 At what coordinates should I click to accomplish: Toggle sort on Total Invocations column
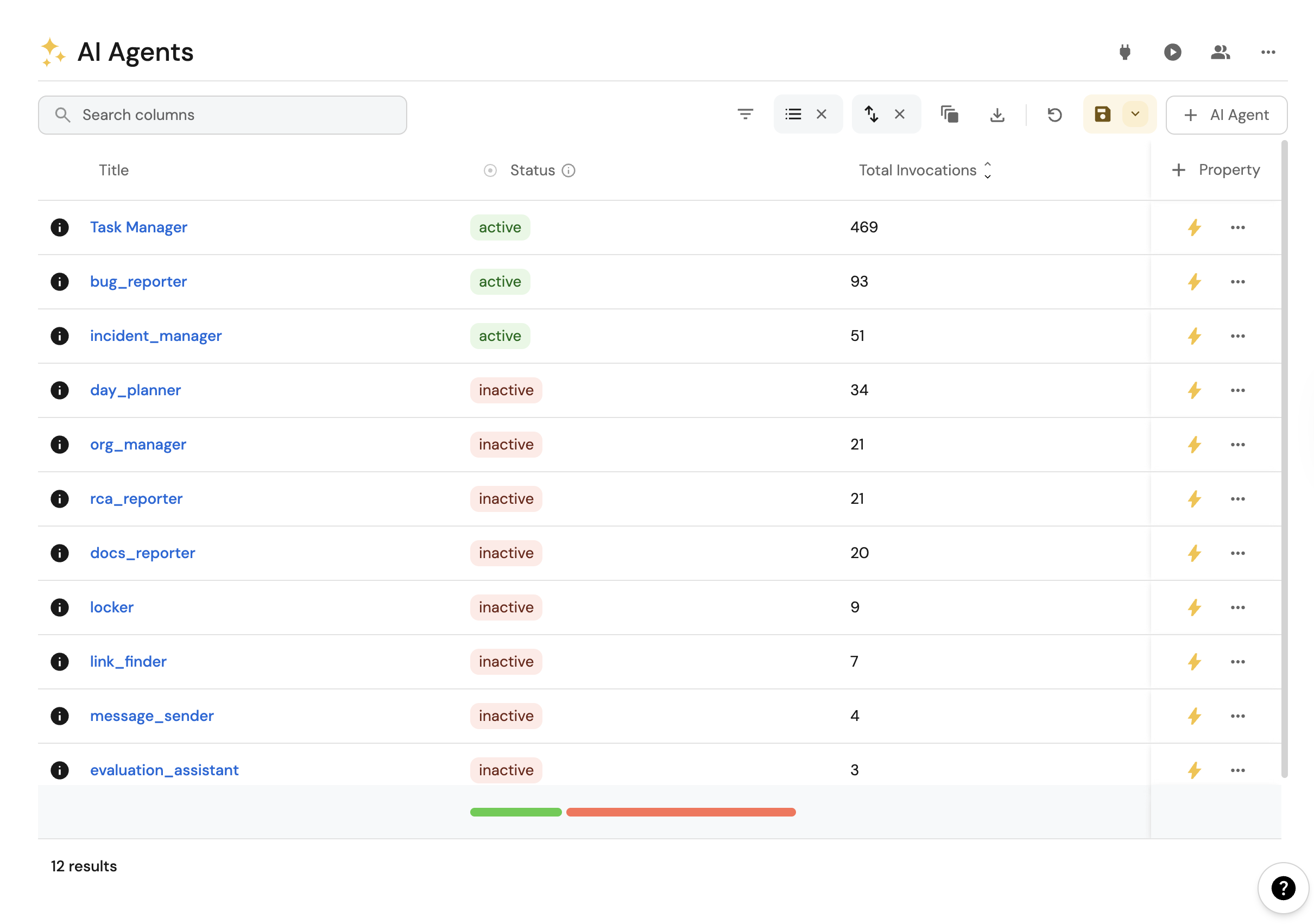pos(987,170)
